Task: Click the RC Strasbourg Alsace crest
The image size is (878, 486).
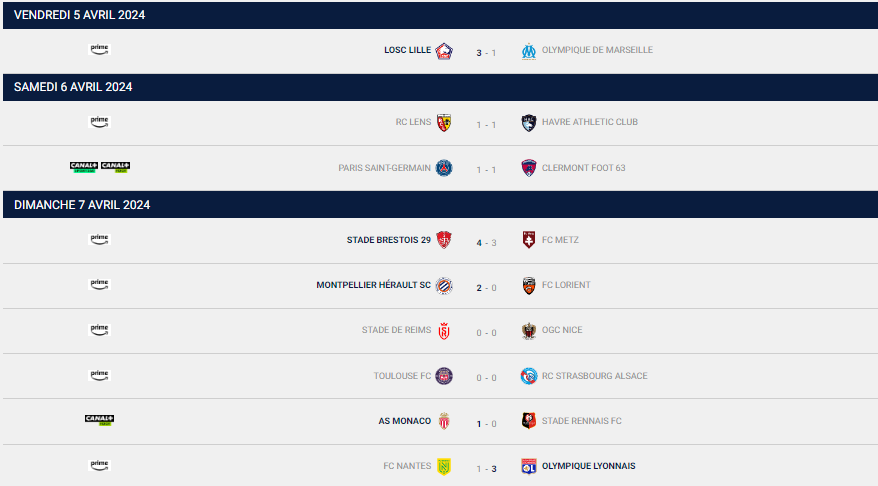Action: tap(529, 376)
